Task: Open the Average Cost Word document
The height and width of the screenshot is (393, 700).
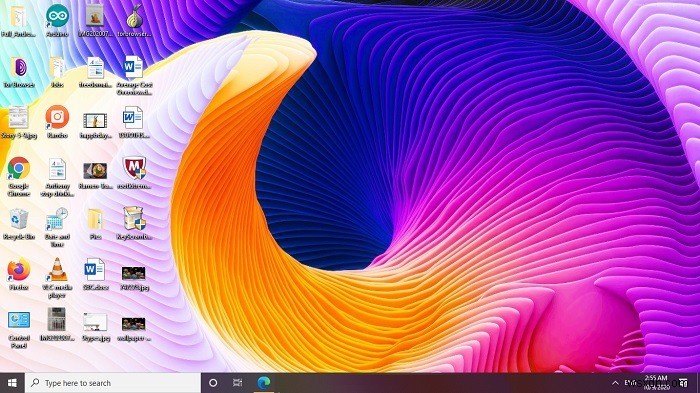Action: (134, 68)
